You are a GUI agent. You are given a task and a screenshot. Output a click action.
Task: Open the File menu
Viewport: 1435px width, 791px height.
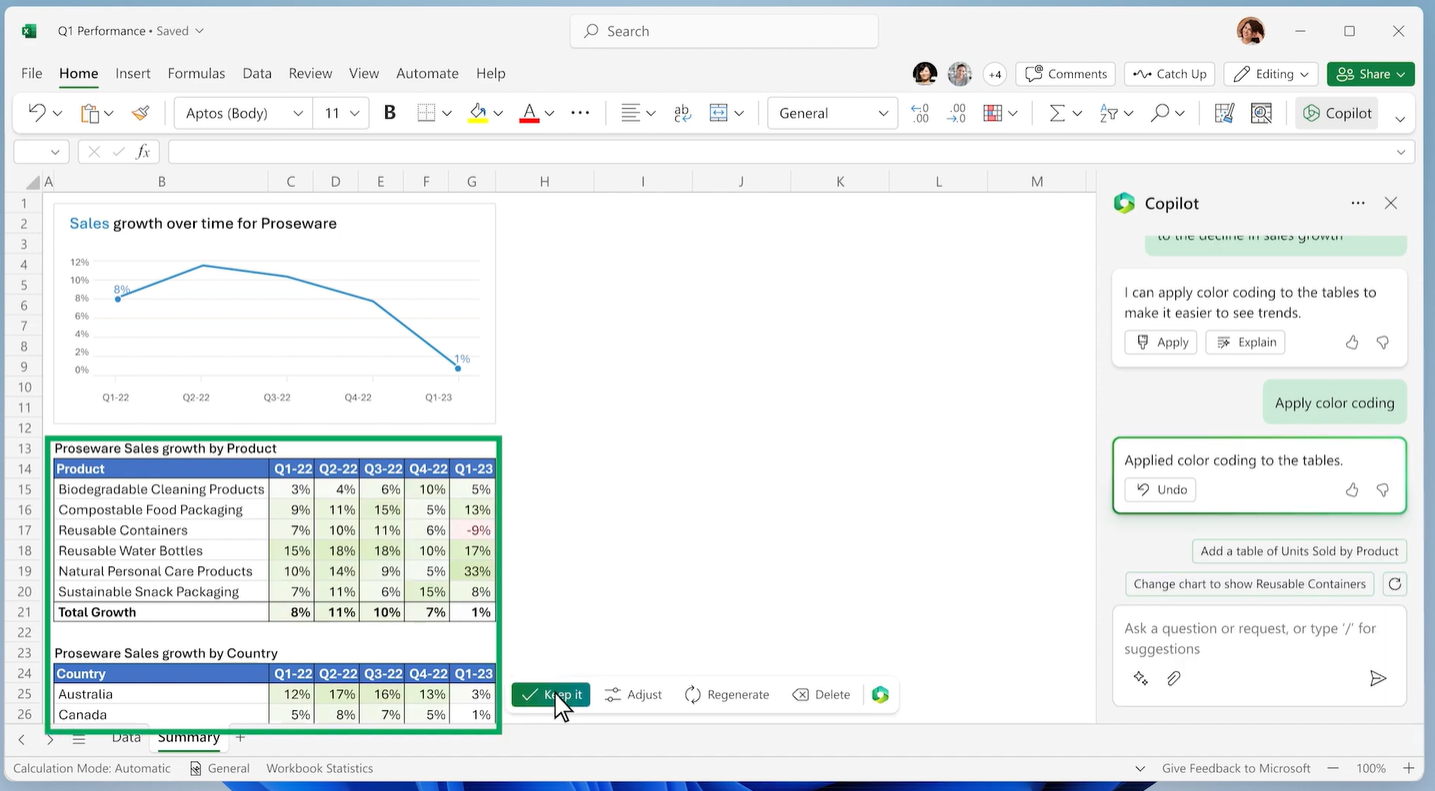coord(32,73)
